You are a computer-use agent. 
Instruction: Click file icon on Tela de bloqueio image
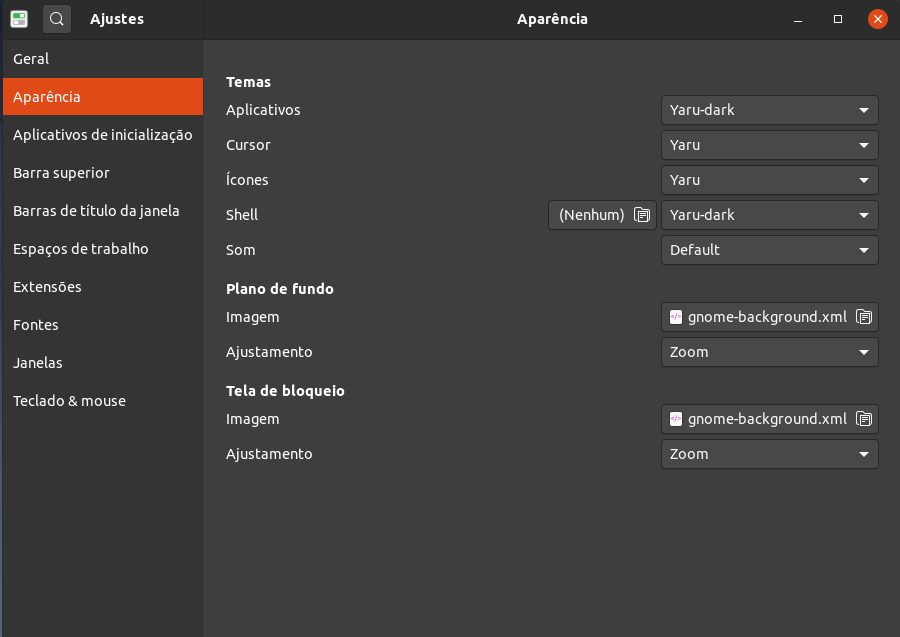[x=865, y=419]
